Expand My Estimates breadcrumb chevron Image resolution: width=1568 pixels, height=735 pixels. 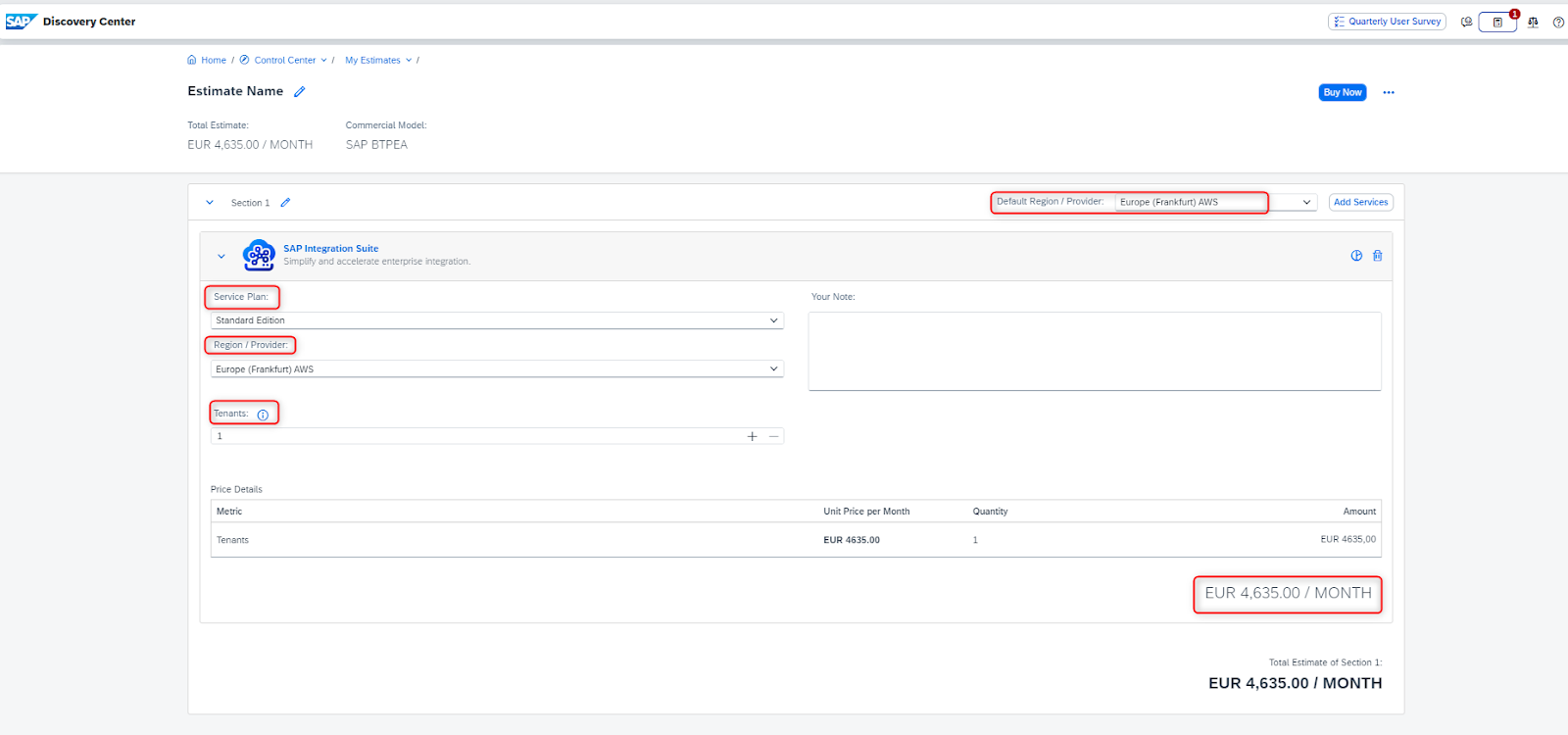(x=409, y=60)
